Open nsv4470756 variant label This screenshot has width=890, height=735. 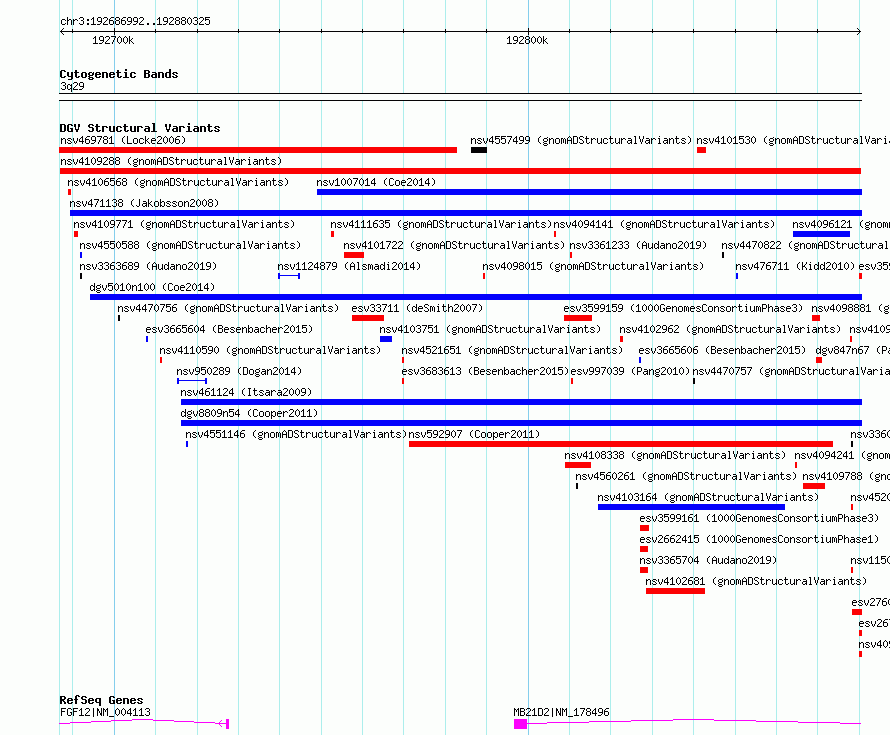coord(228,308)
